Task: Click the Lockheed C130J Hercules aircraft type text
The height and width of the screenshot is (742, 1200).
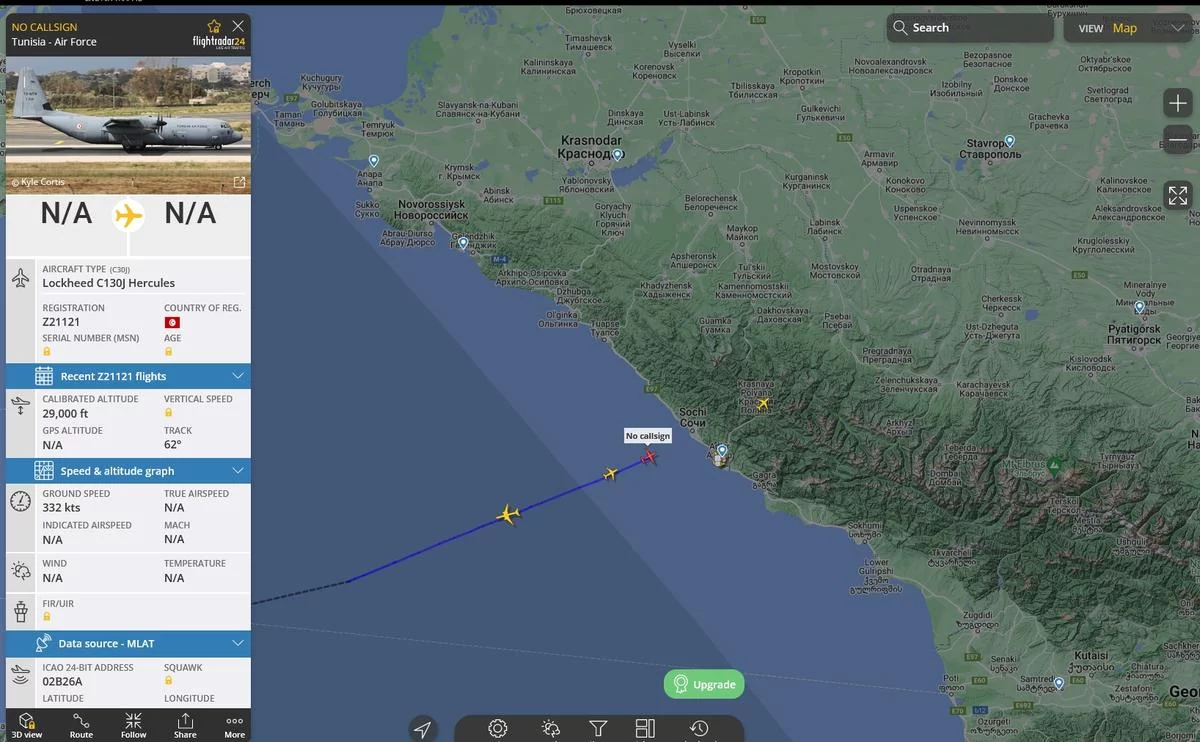Action: click(109, 283)
